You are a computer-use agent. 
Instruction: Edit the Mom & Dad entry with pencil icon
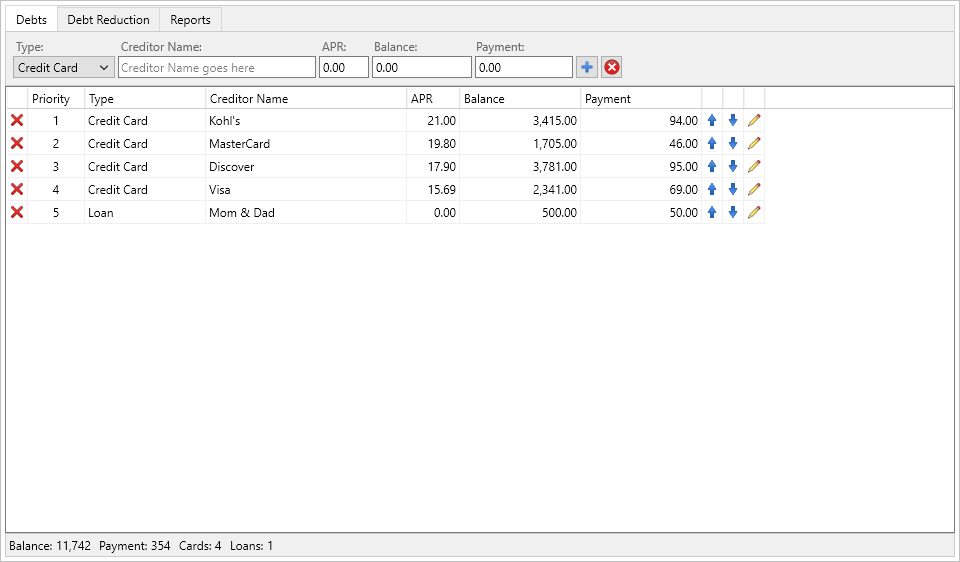754,212
